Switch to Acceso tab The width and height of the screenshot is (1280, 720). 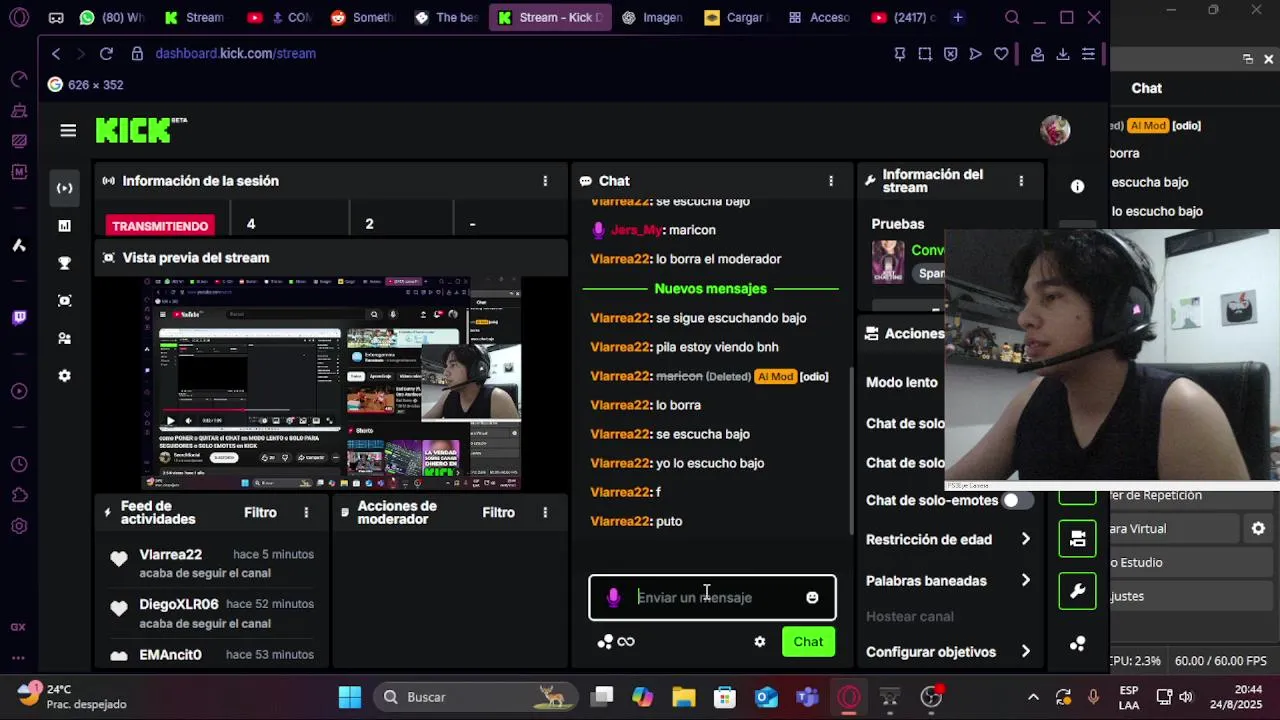[x=819, y=18]
